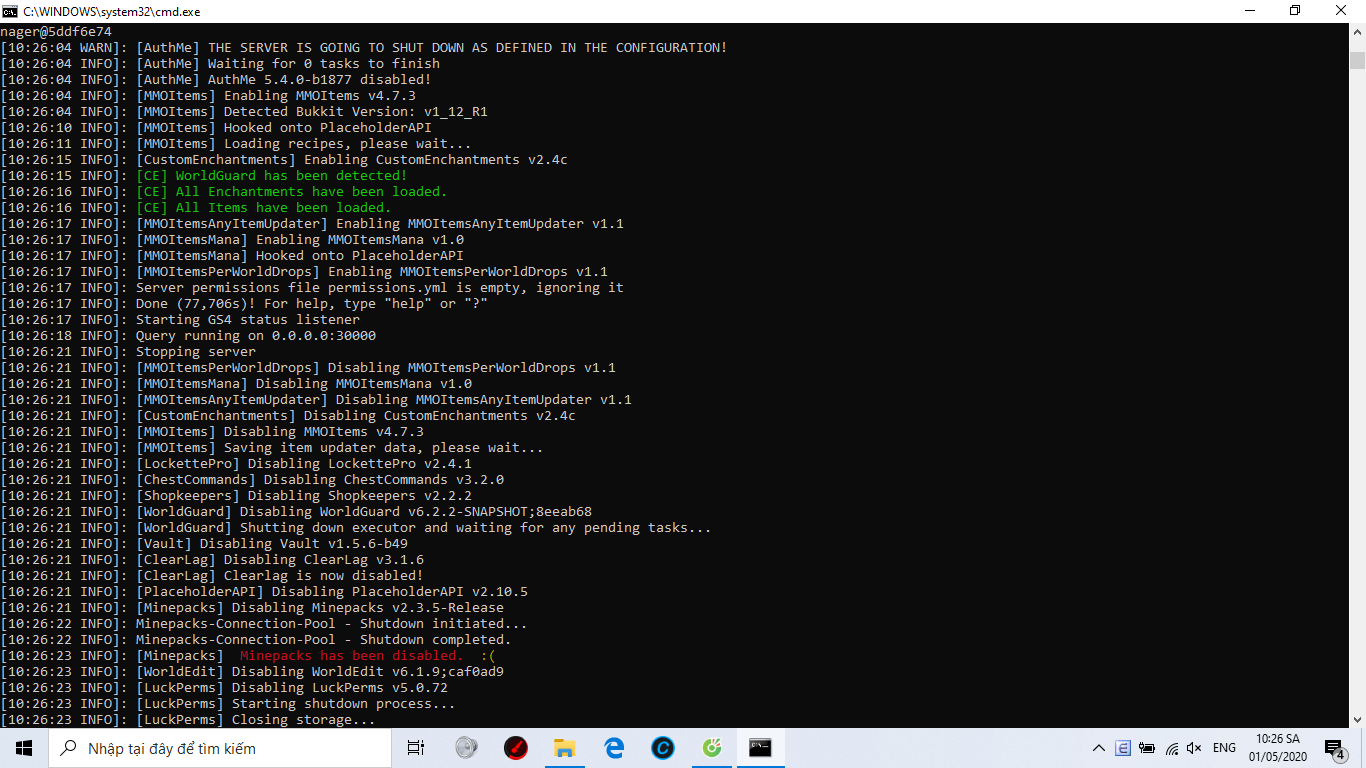Close the cmd.exe window

click(x=1342, y=11)
